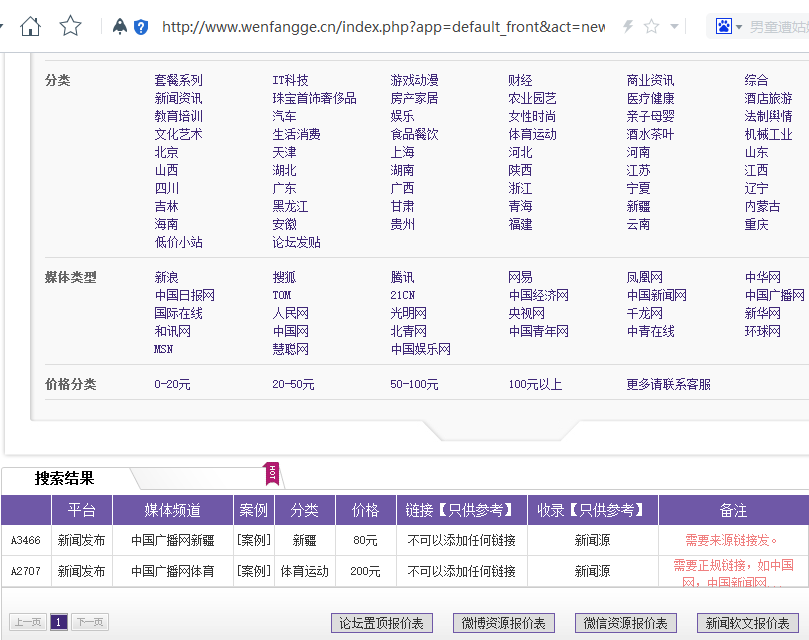Select the 凤凰网 media link

[x=644, y=278]
